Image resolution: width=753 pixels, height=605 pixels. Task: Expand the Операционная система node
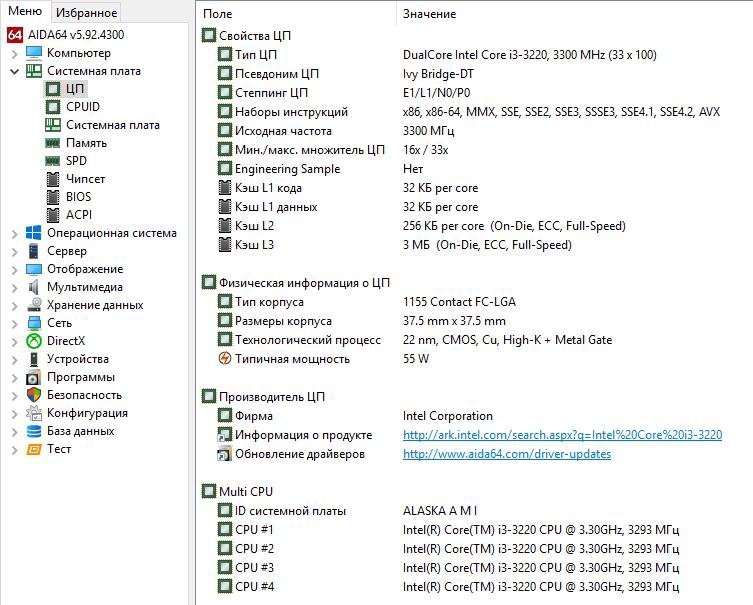14,234
